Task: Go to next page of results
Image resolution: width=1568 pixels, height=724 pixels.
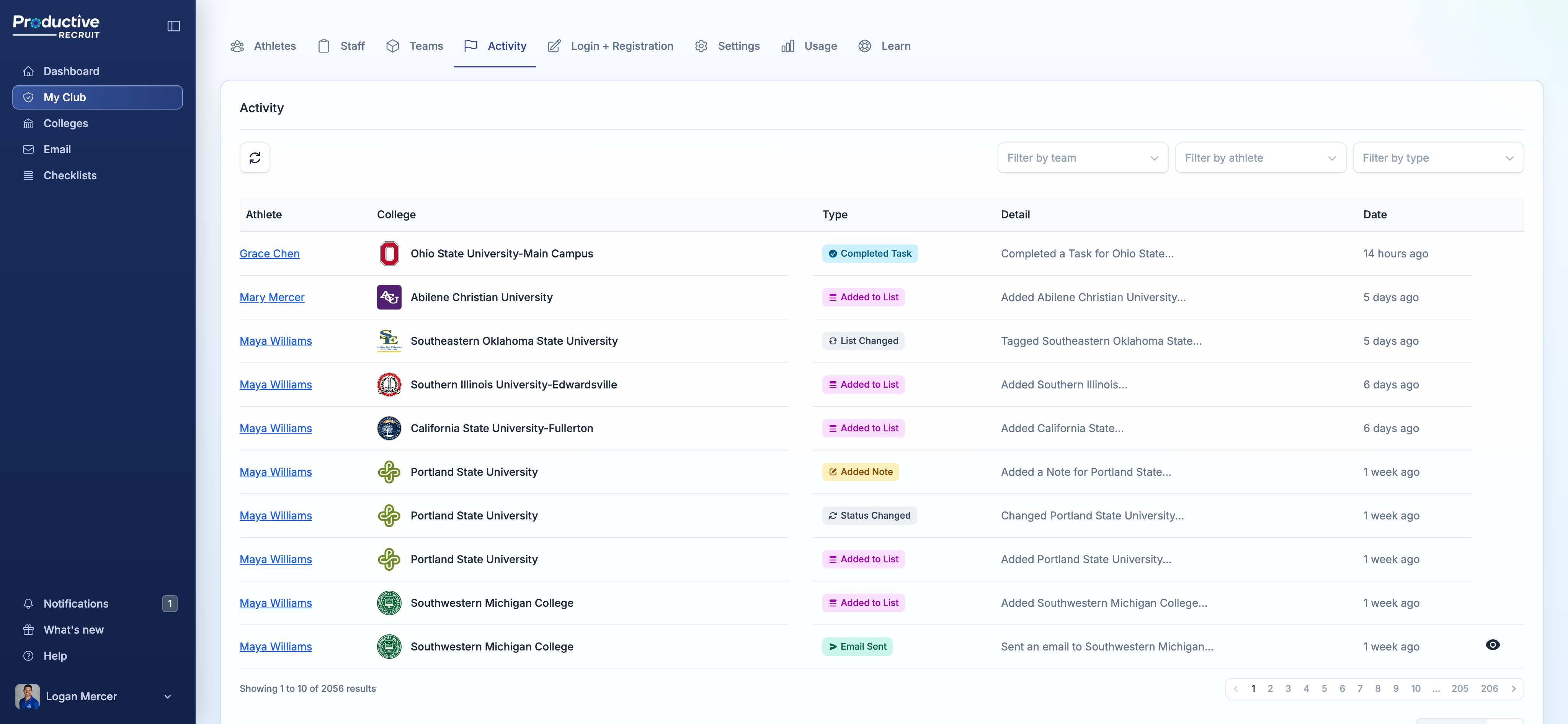Action: click(1513, 689)
